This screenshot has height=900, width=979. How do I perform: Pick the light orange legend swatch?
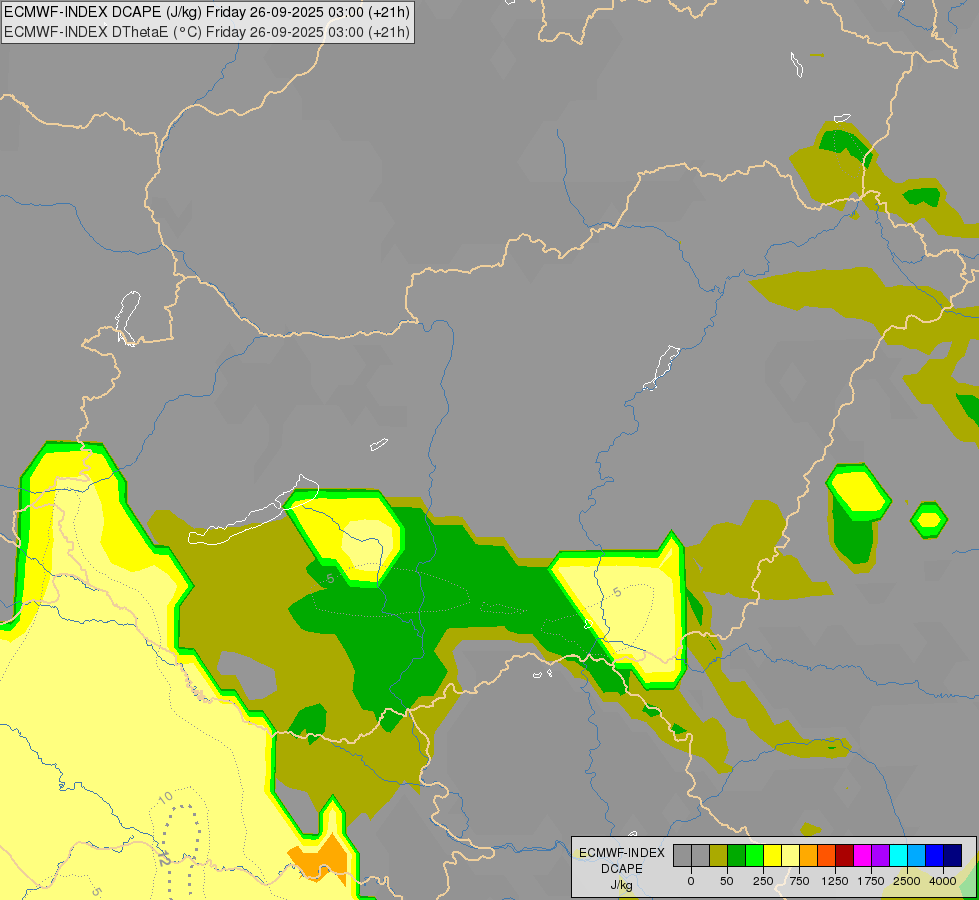coord(809,856)
